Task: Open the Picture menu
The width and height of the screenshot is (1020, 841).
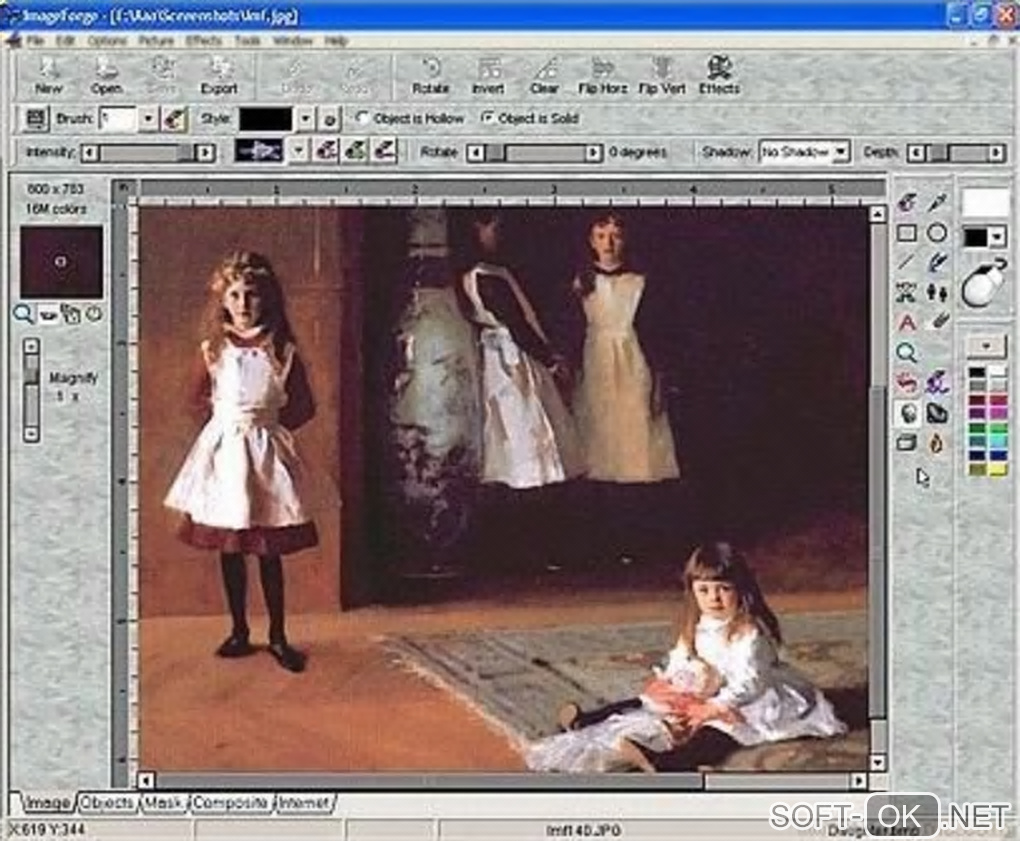Action: 156,40
